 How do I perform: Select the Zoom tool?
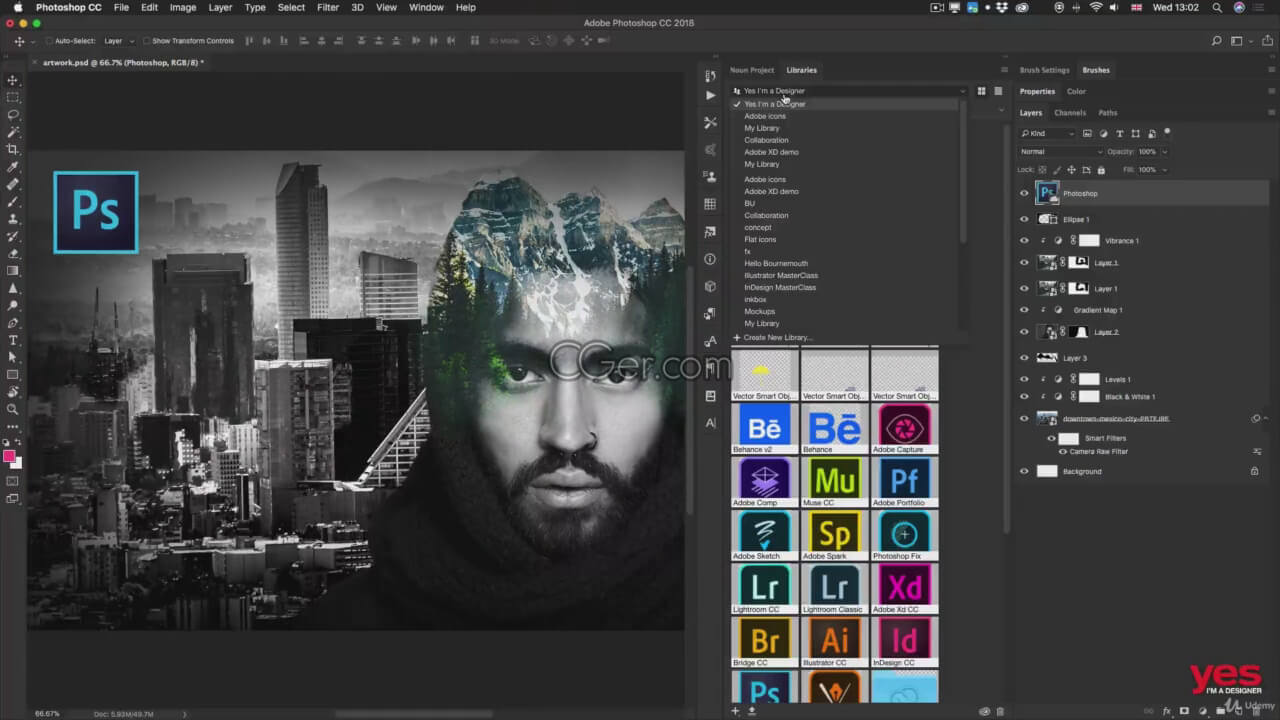coord(13,409)
